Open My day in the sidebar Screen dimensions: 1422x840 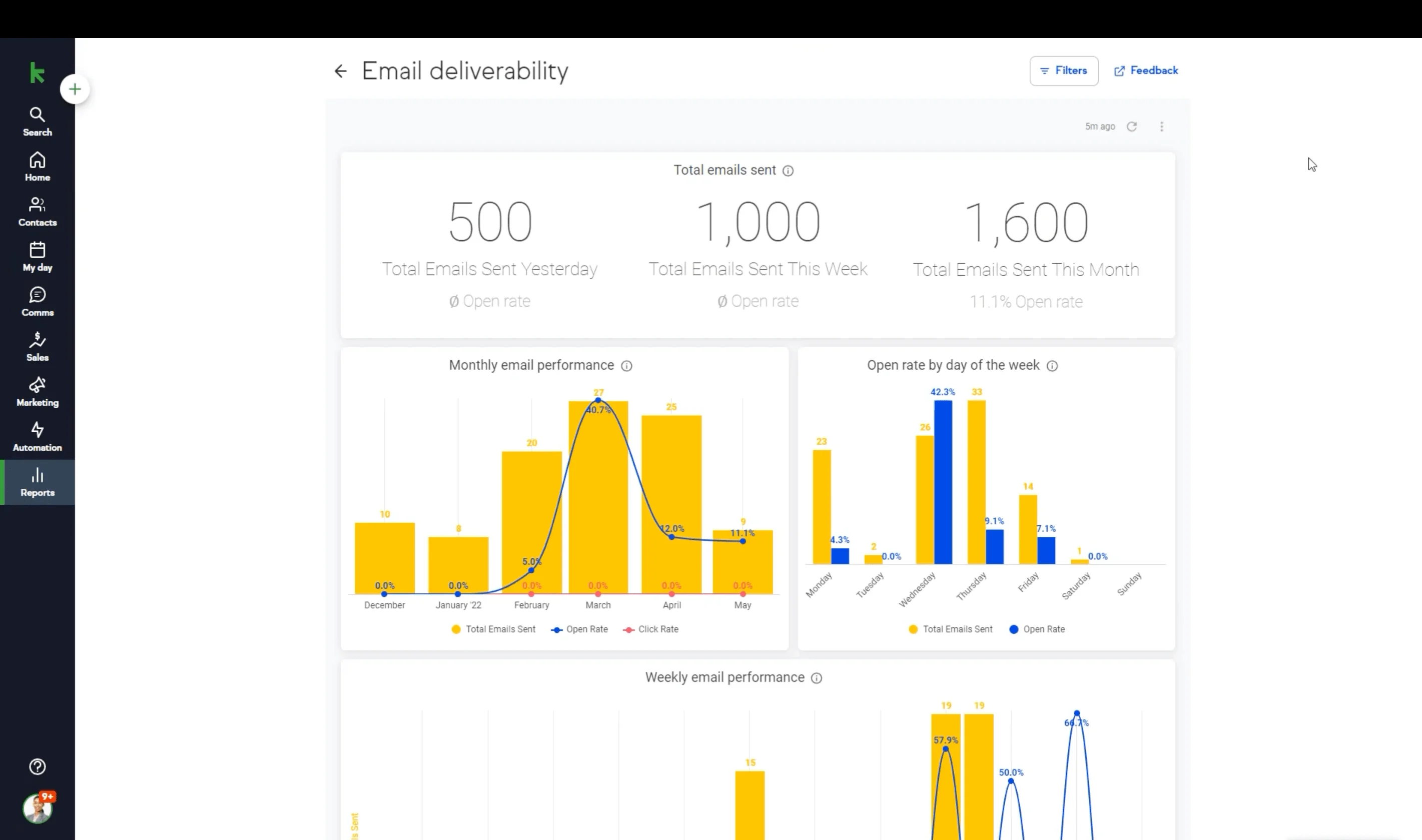pyautogui.click(x=38, y=257)
